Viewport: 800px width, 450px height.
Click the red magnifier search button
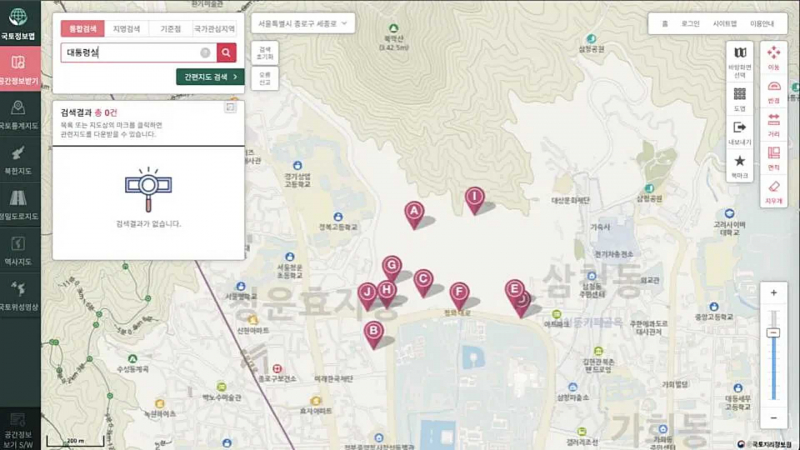[227, 53]
